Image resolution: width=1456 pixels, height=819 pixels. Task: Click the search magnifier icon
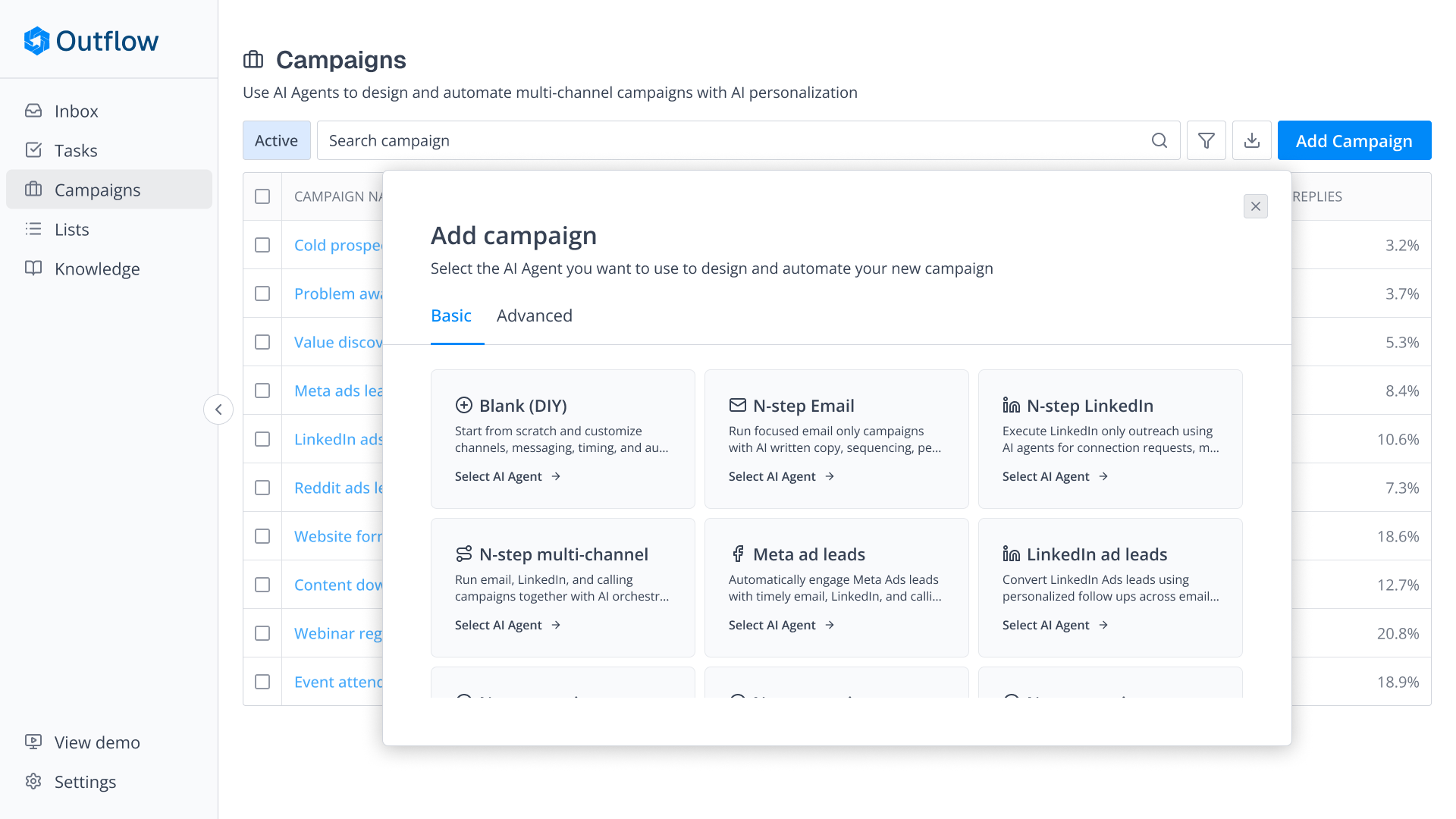coord(1159,140)
